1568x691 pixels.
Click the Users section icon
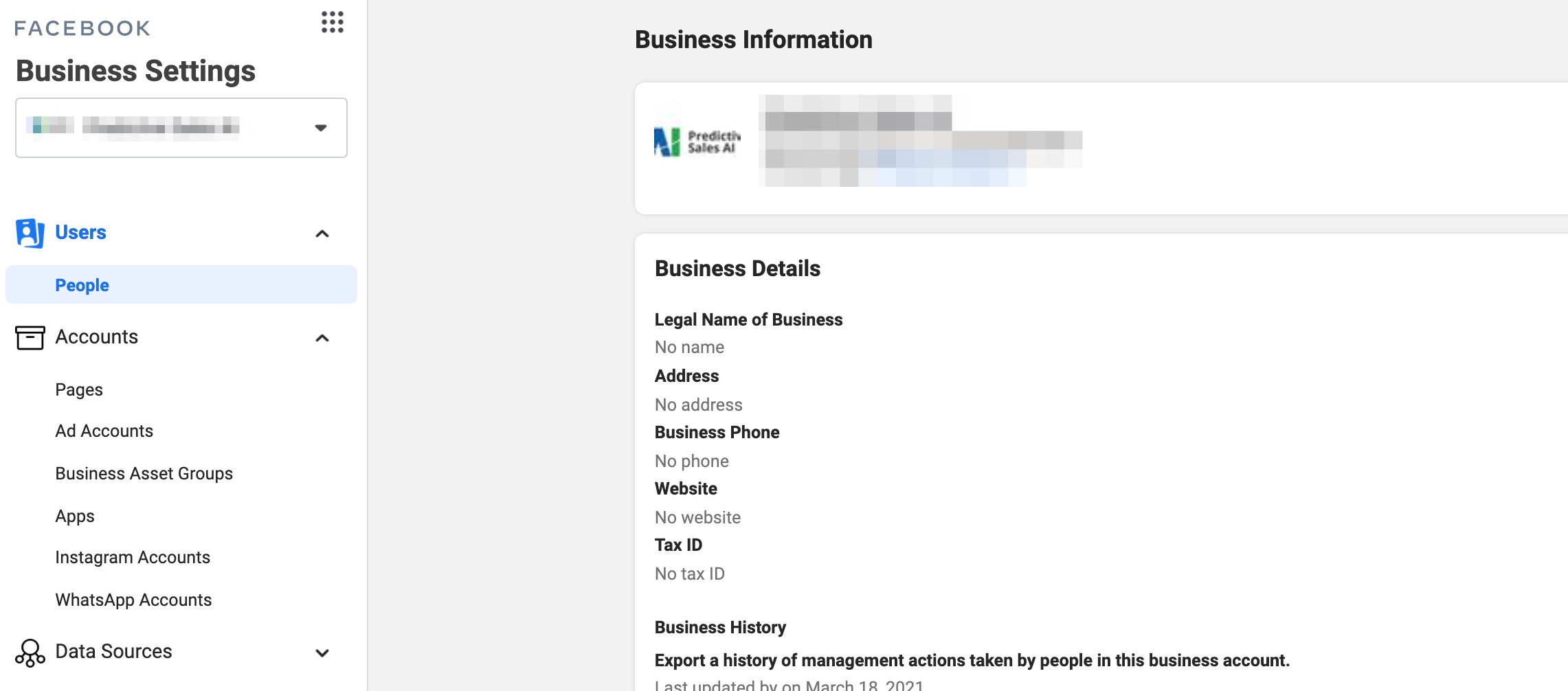[x=30, y=233]
